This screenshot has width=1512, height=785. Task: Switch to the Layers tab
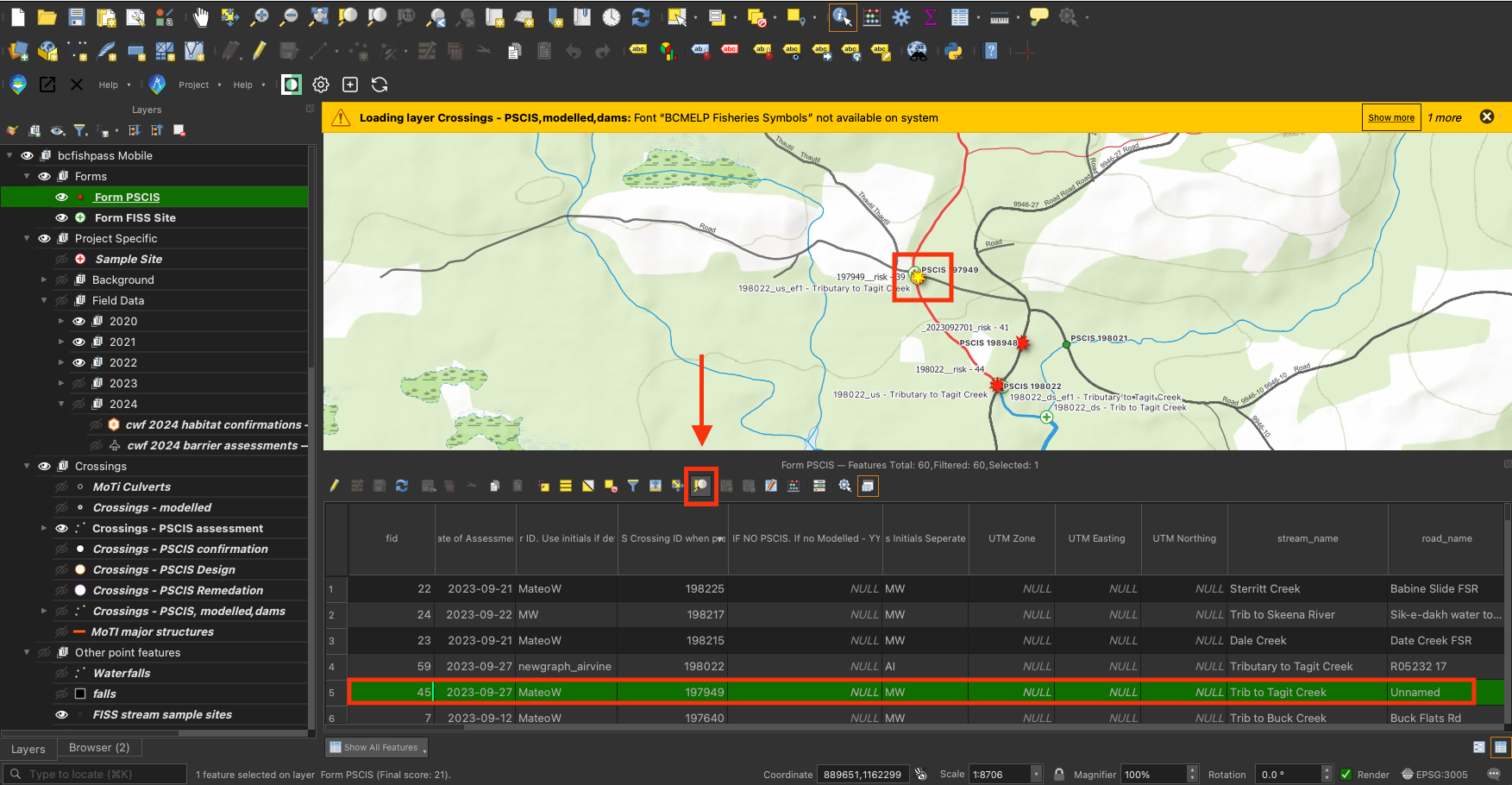28,748
